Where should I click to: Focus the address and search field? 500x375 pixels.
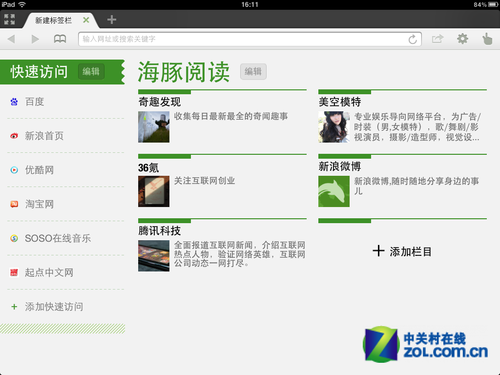click(250, 39)
